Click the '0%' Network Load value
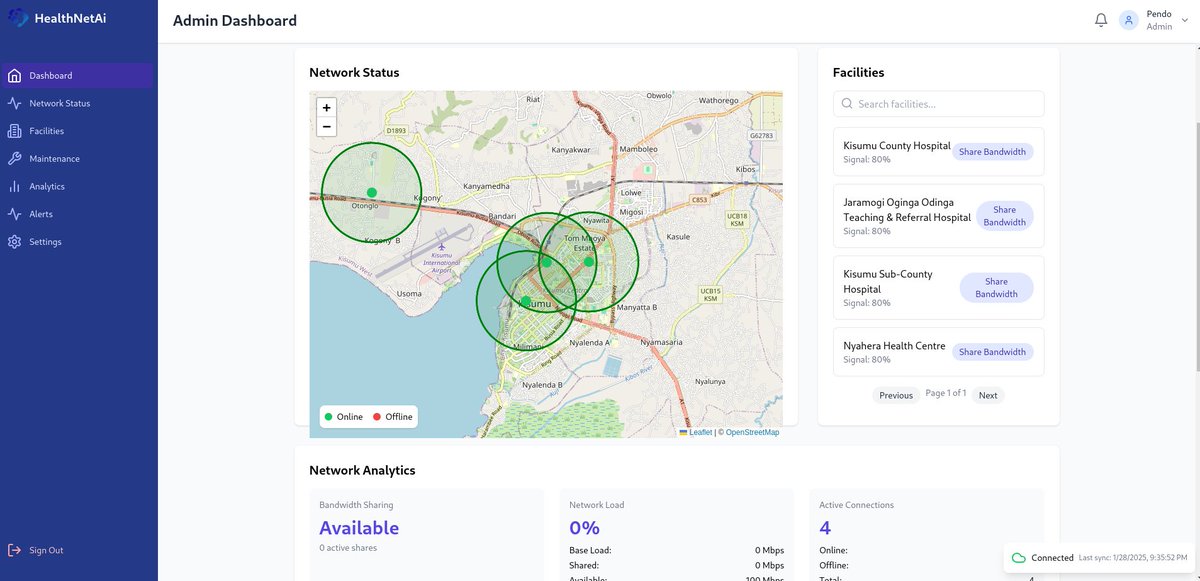 [x=584, y=528]
